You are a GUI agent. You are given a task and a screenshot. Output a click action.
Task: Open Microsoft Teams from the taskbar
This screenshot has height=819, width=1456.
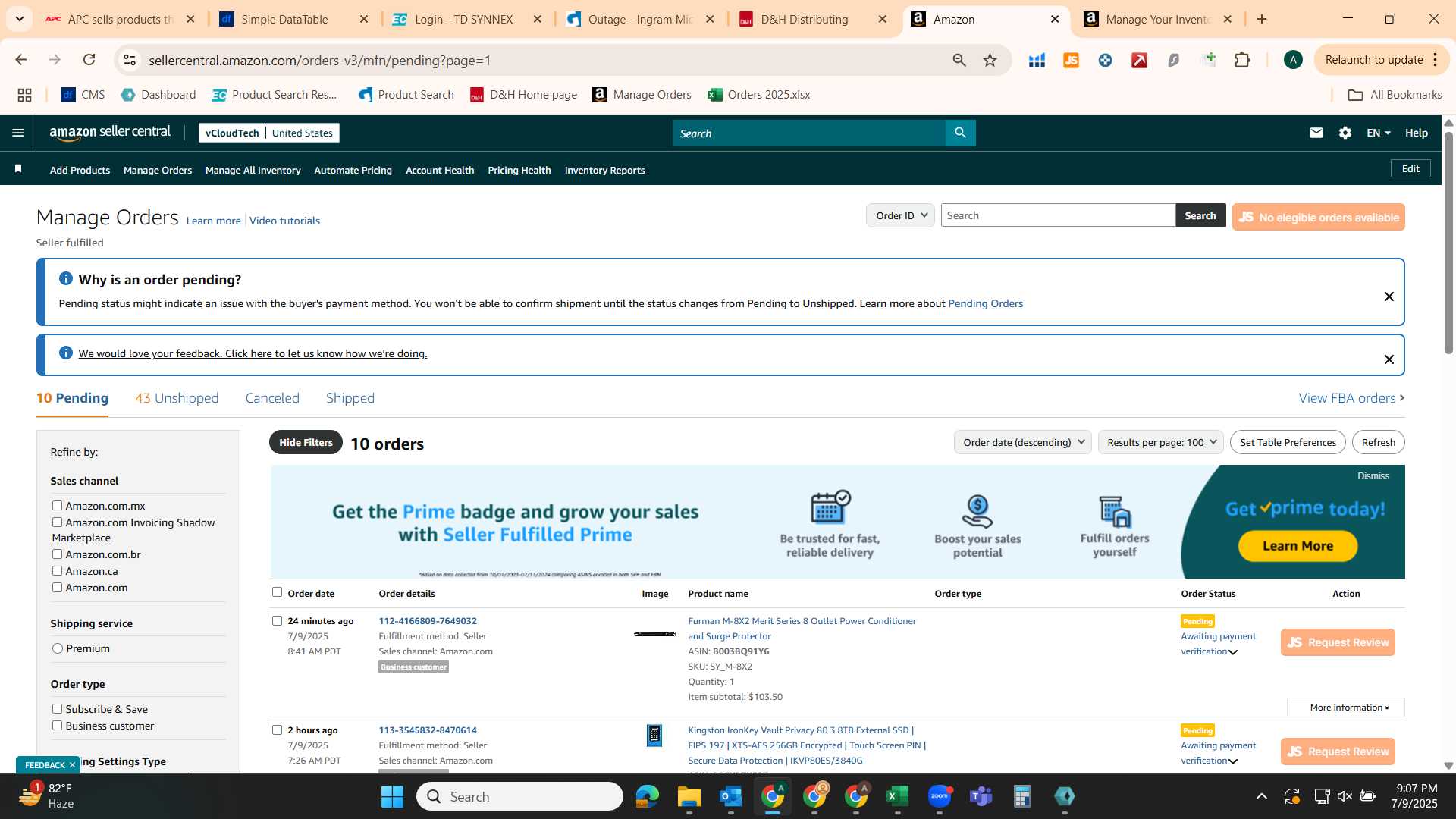pyautogui.click(x=981, y=796)
